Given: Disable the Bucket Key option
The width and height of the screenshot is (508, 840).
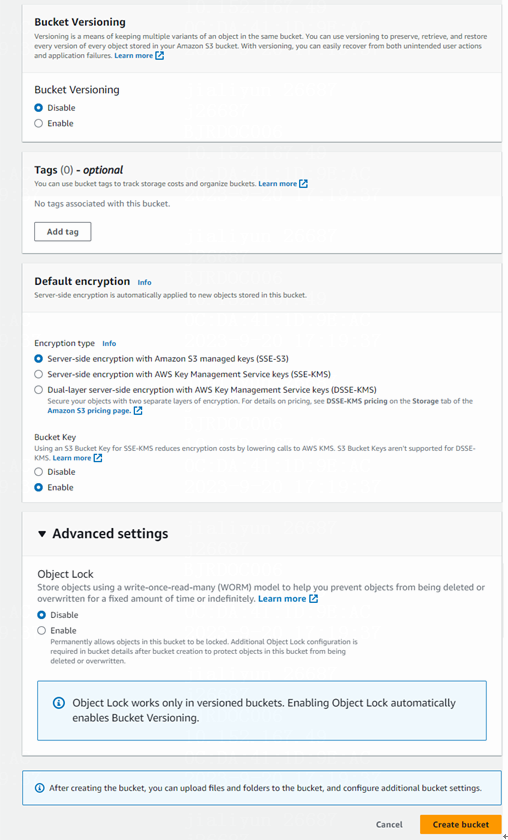Looking at the screenshot, I should coord(39,472).
